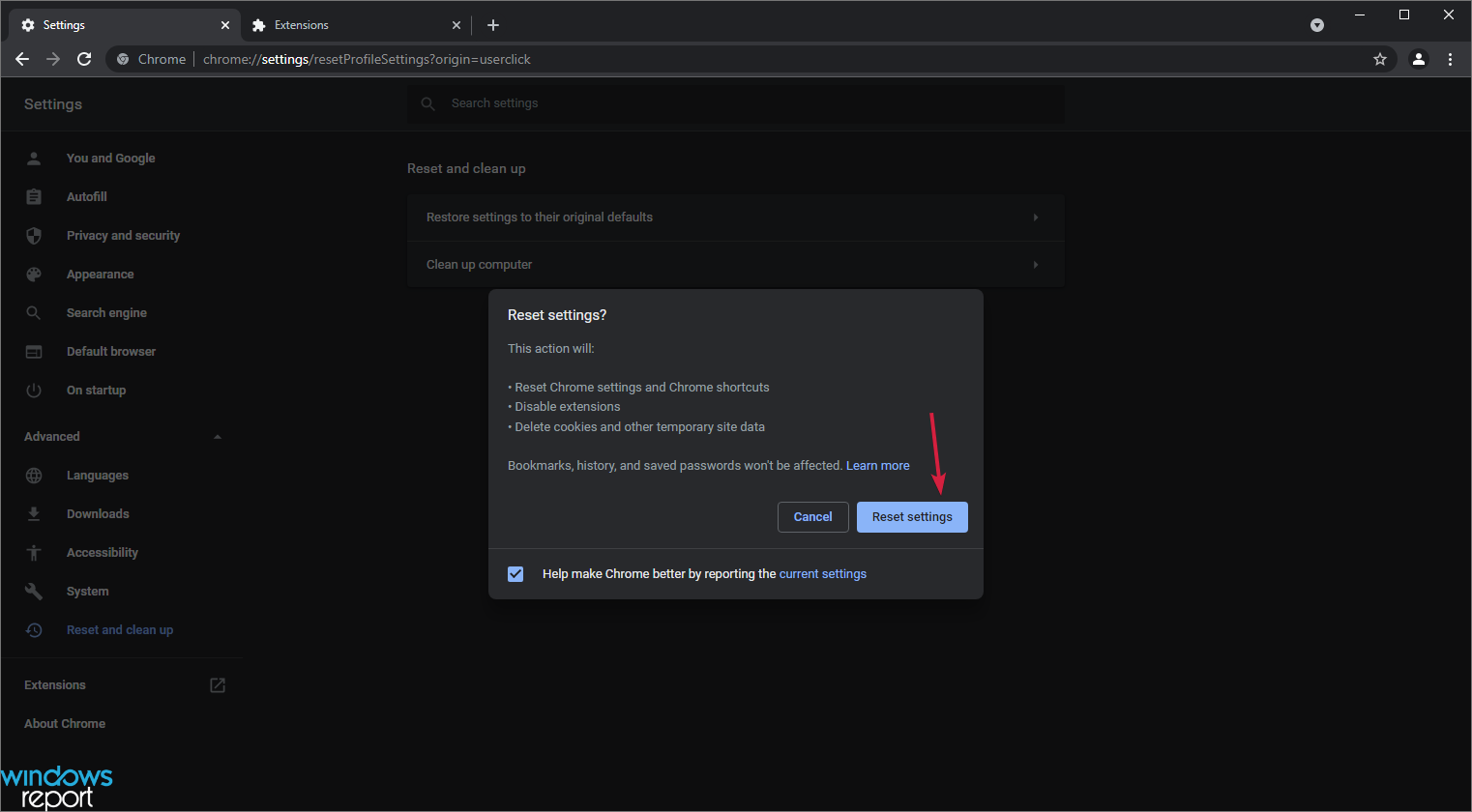
Task: Open You and Google settings
Action: [x=110, y=158]
